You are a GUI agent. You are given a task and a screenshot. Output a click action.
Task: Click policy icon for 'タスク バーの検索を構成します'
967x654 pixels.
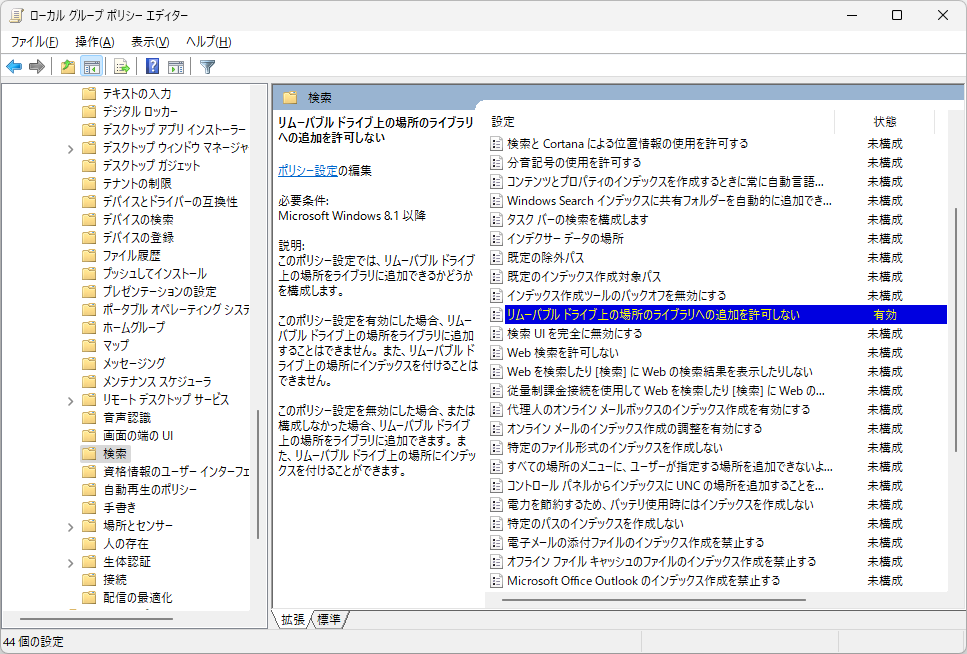496,220
